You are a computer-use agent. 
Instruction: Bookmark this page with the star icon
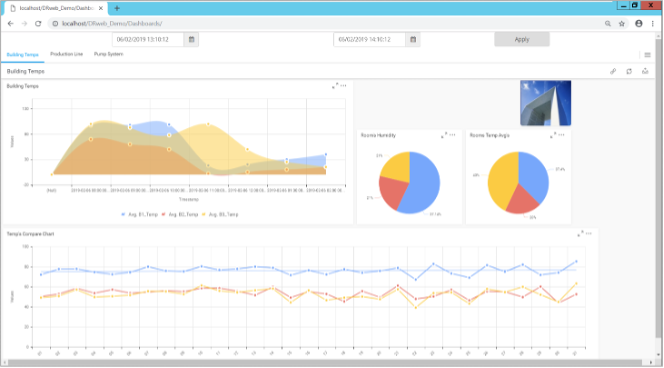point(622,24)
